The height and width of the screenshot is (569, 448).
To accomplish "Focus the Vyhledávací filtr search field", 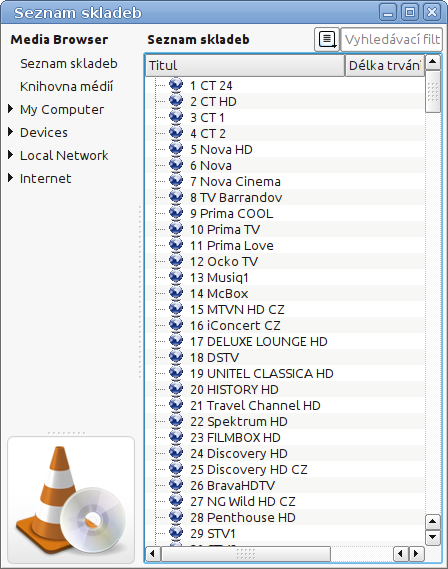I will point(392,40).
